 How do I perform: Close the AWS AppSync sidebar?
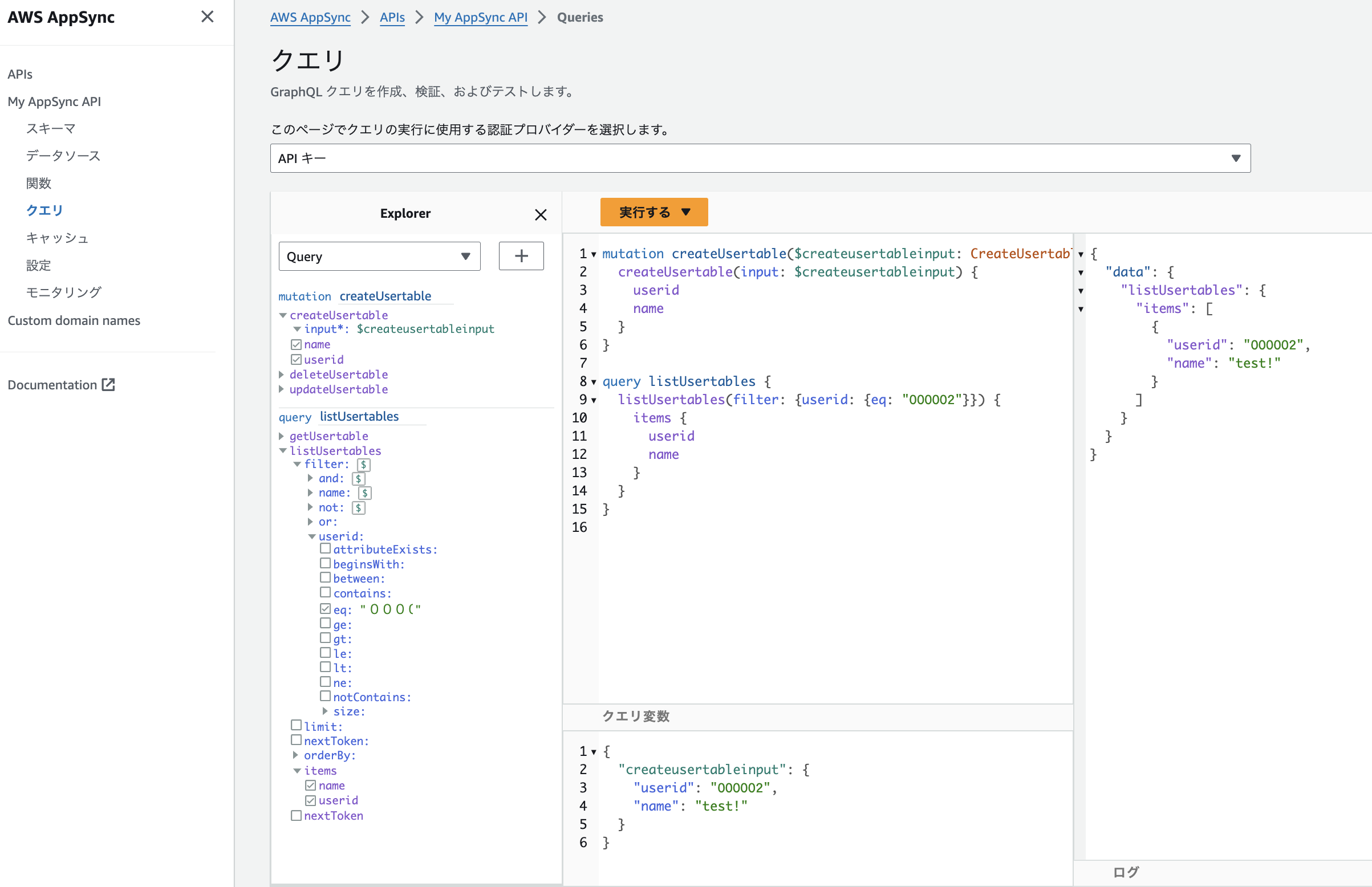(208, 17)
